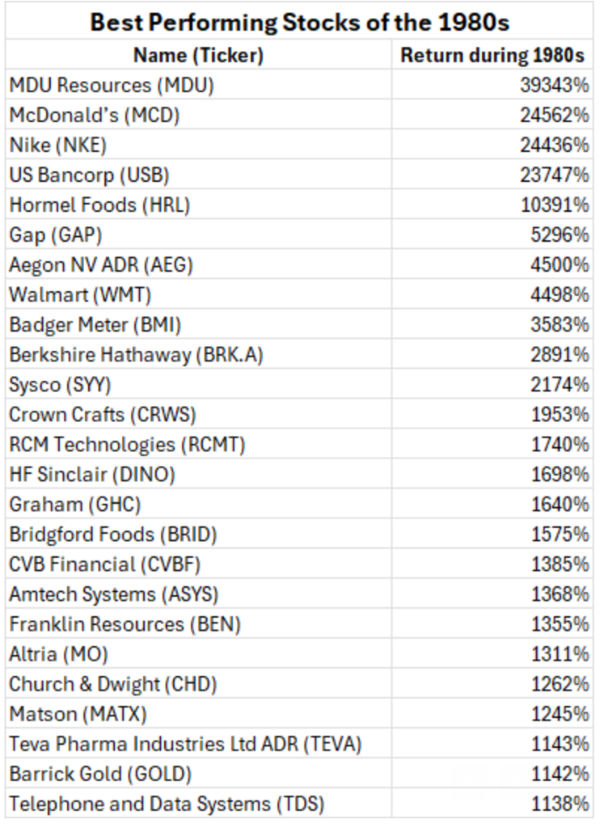Select the 'Return during 1980s' column header
This screenshot has height=828, width=600.
pos(493,55)
